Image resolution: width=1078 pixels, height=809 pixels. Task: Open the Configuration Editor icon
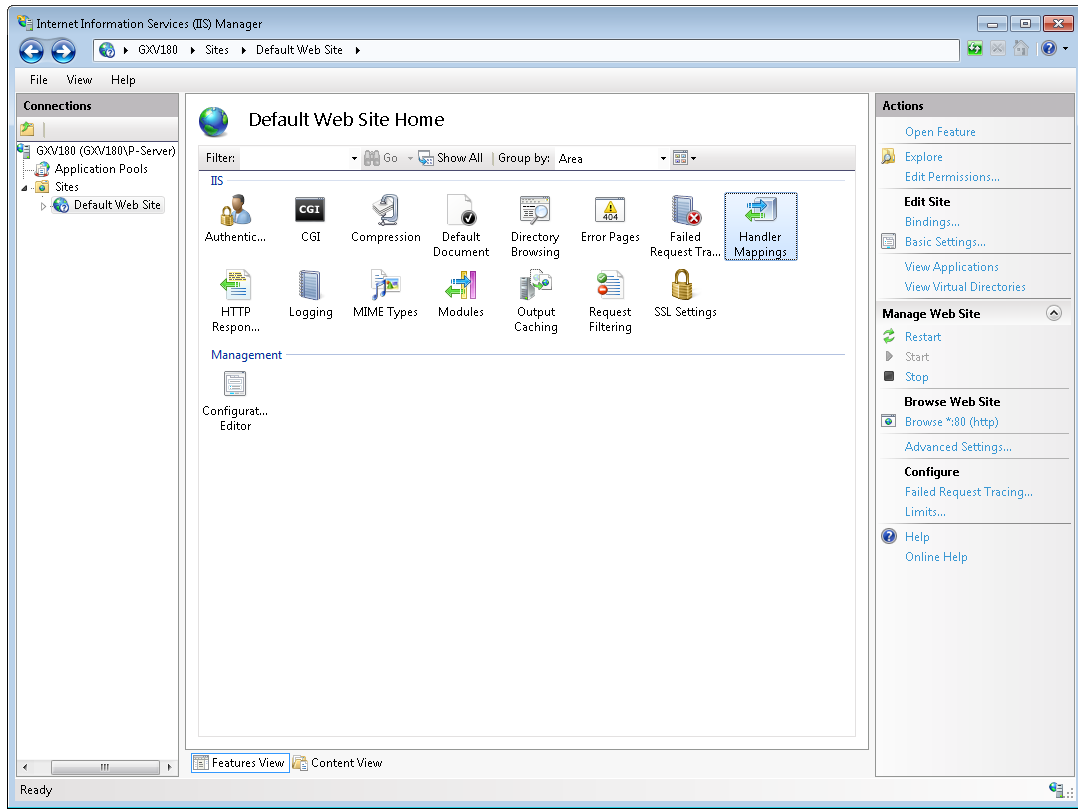pyautogui.click(x=235, y=400)
